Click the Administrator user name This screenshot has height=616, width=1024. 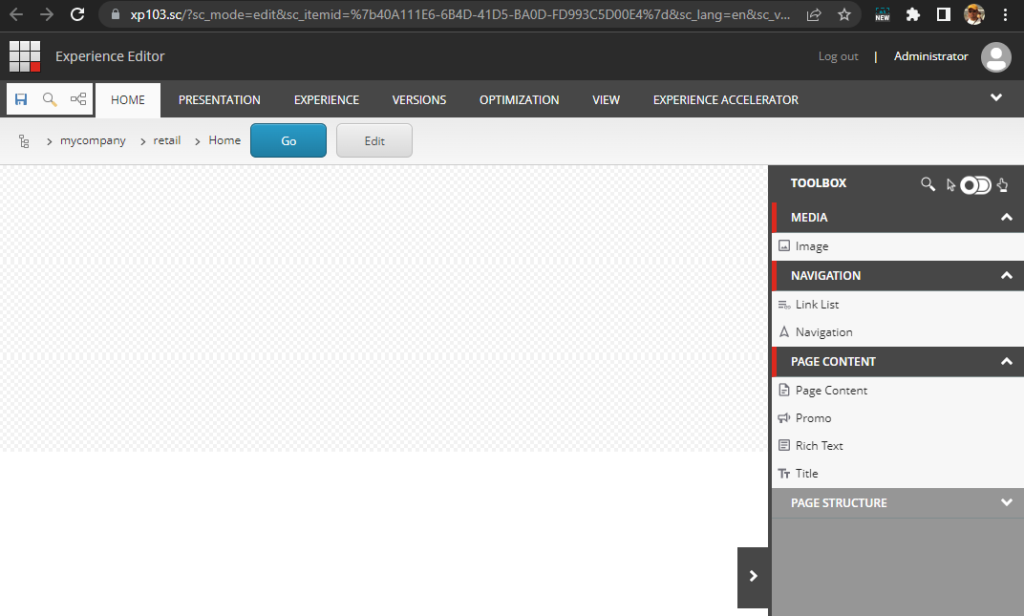(931, 56)
